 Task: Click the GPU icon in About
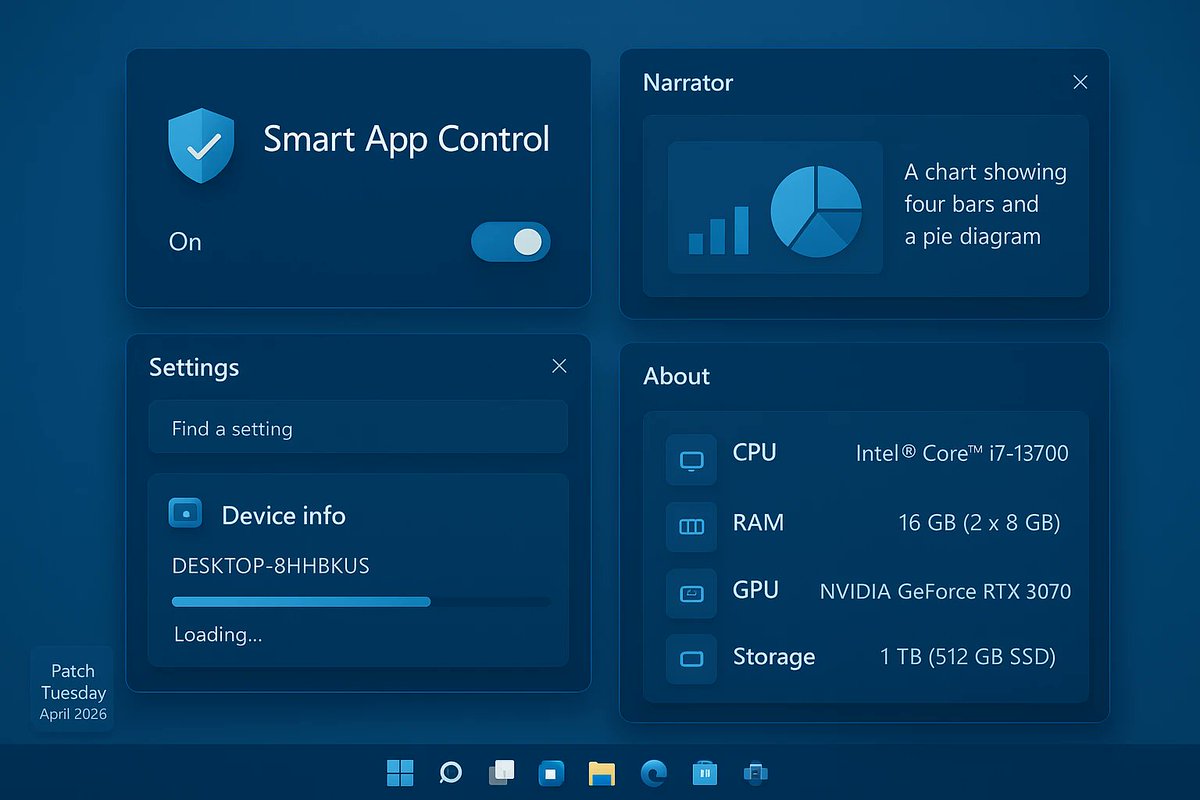tap(691, 593)
